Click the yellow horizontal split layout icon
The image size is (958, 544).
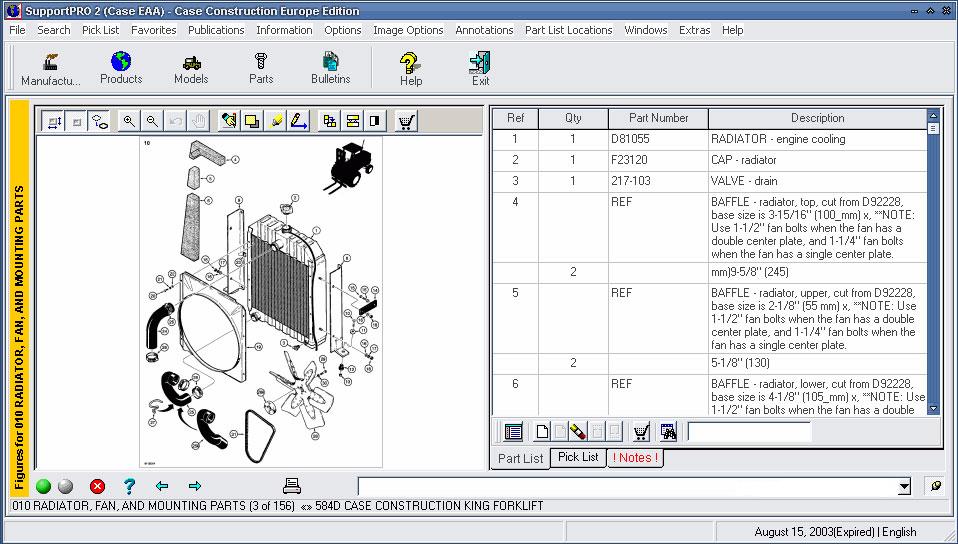point(353,122)
